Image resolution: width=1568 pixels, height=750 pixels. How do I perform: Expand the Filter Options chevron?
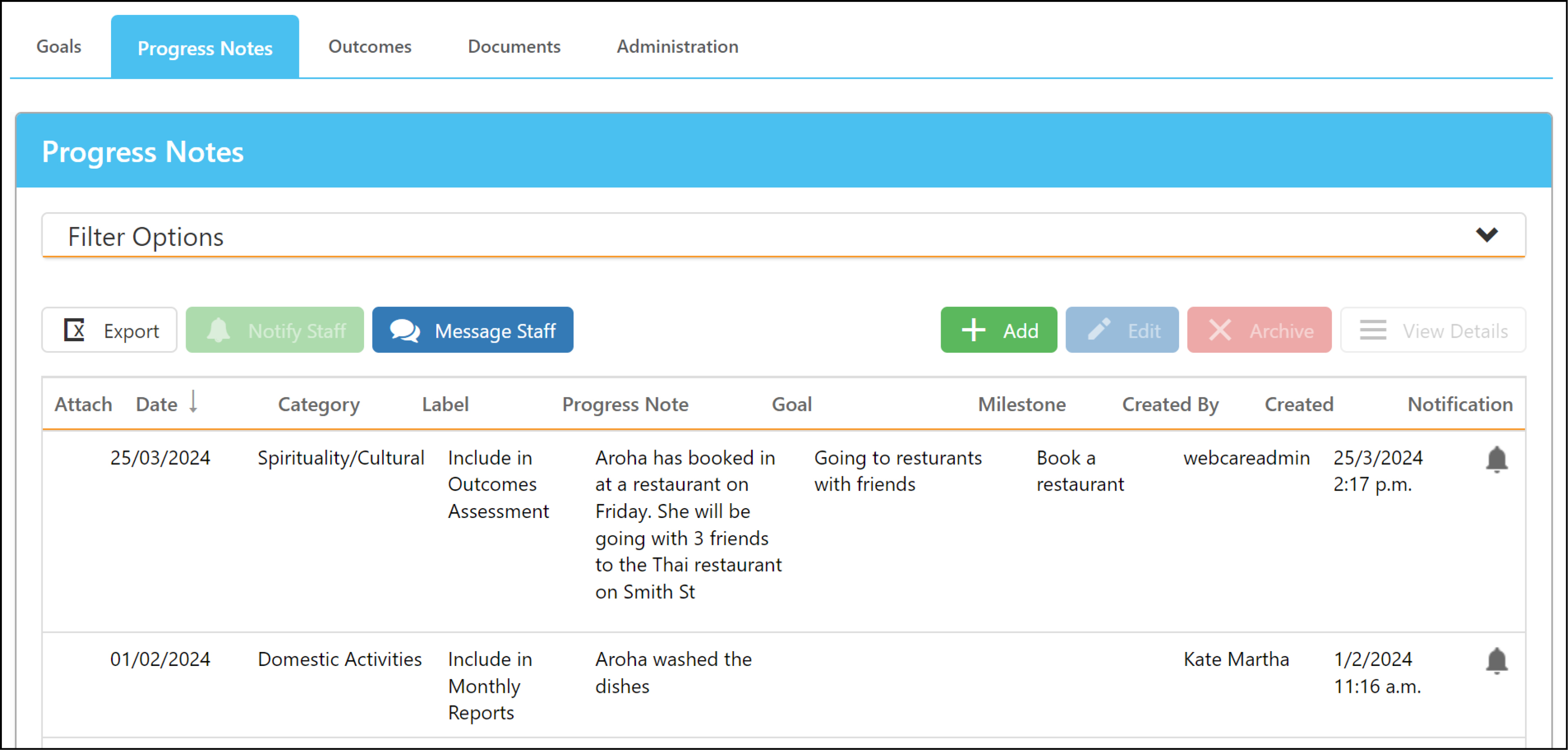[1487, 235]
